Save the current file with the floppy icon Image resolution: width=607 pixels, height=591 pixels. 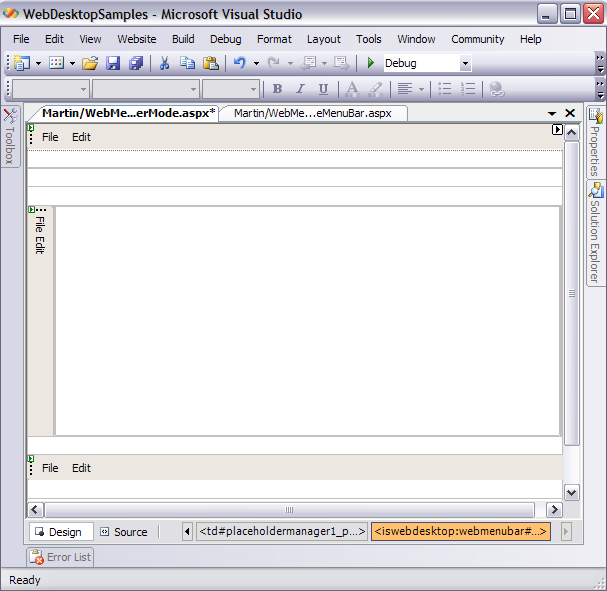(113, 63)
